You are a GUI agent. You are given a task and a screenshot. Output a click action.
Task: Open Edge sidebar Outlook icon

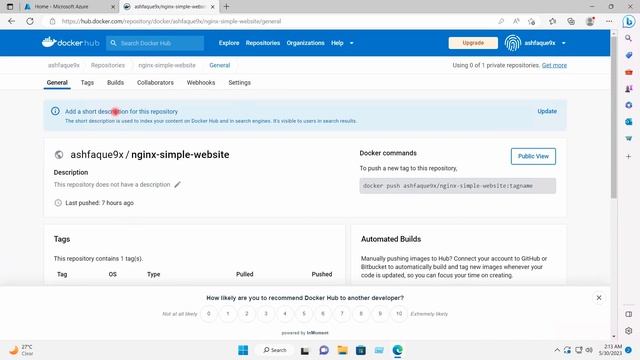[629, 122]
